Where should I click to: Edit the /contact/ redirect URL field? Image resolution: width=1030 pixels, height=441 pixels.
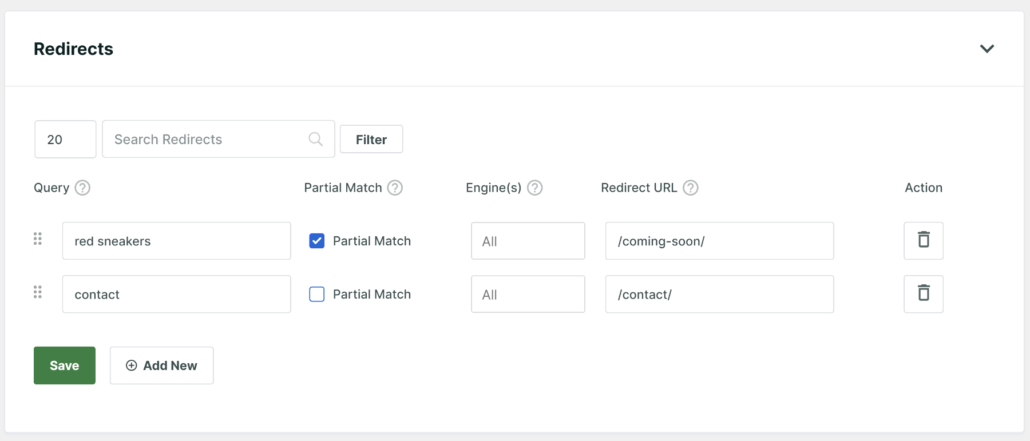(719, 294)
